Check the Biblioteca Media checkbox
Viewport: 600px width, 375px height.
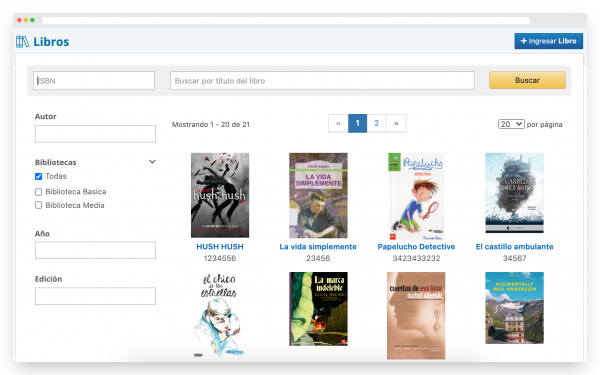point(38,205)
